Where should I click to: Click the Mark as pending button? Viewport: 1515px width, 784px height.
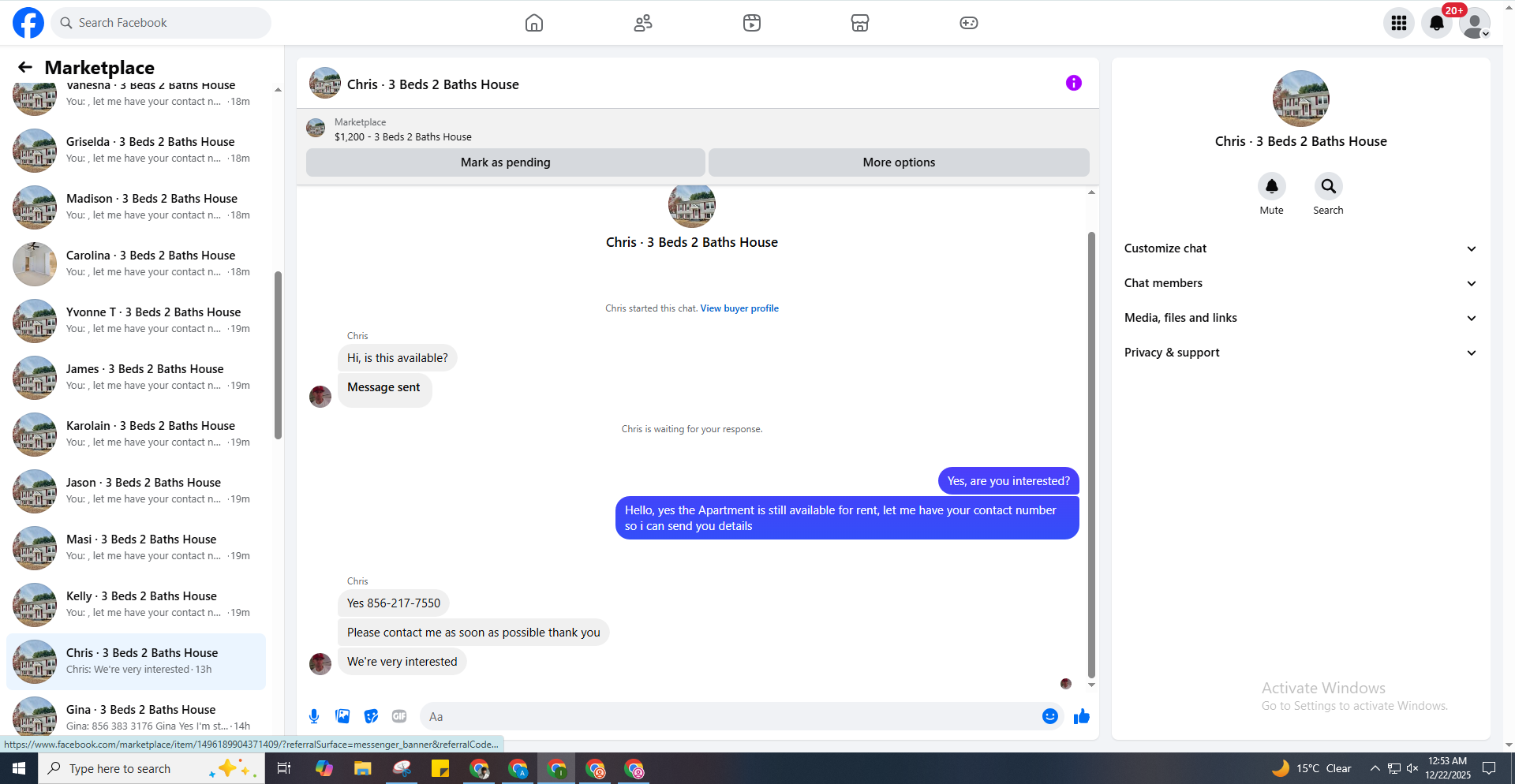tap(506, 162)
